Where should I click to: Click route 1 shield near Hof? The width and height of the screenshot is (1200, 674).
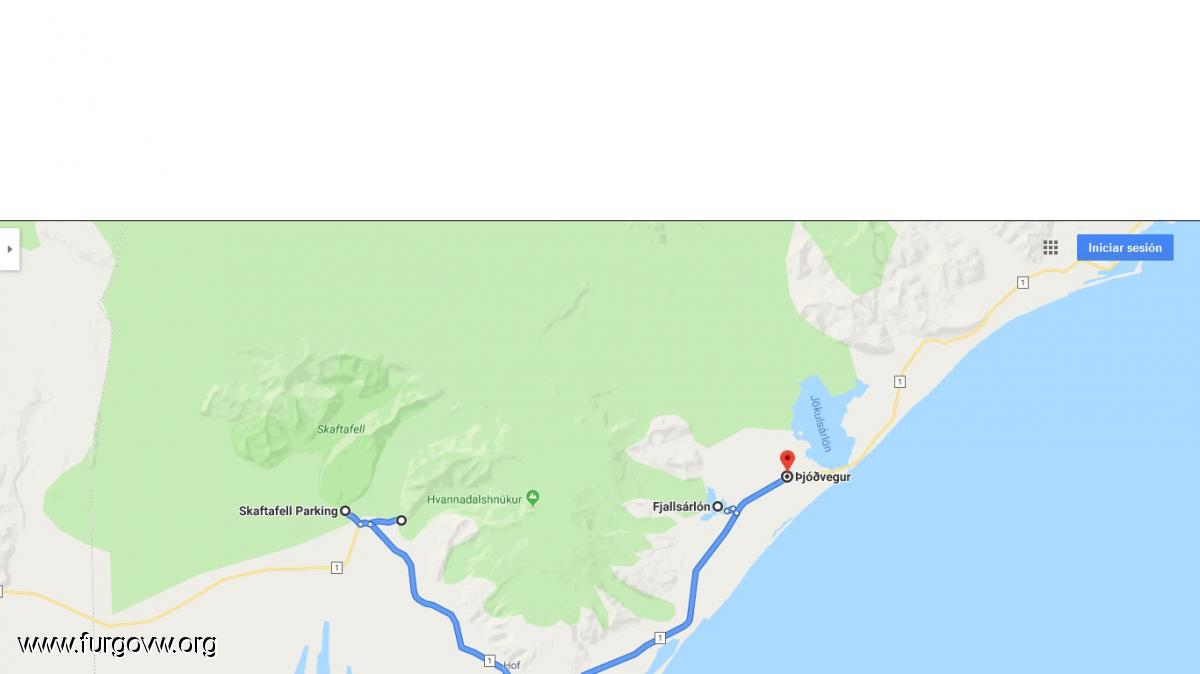489,660
